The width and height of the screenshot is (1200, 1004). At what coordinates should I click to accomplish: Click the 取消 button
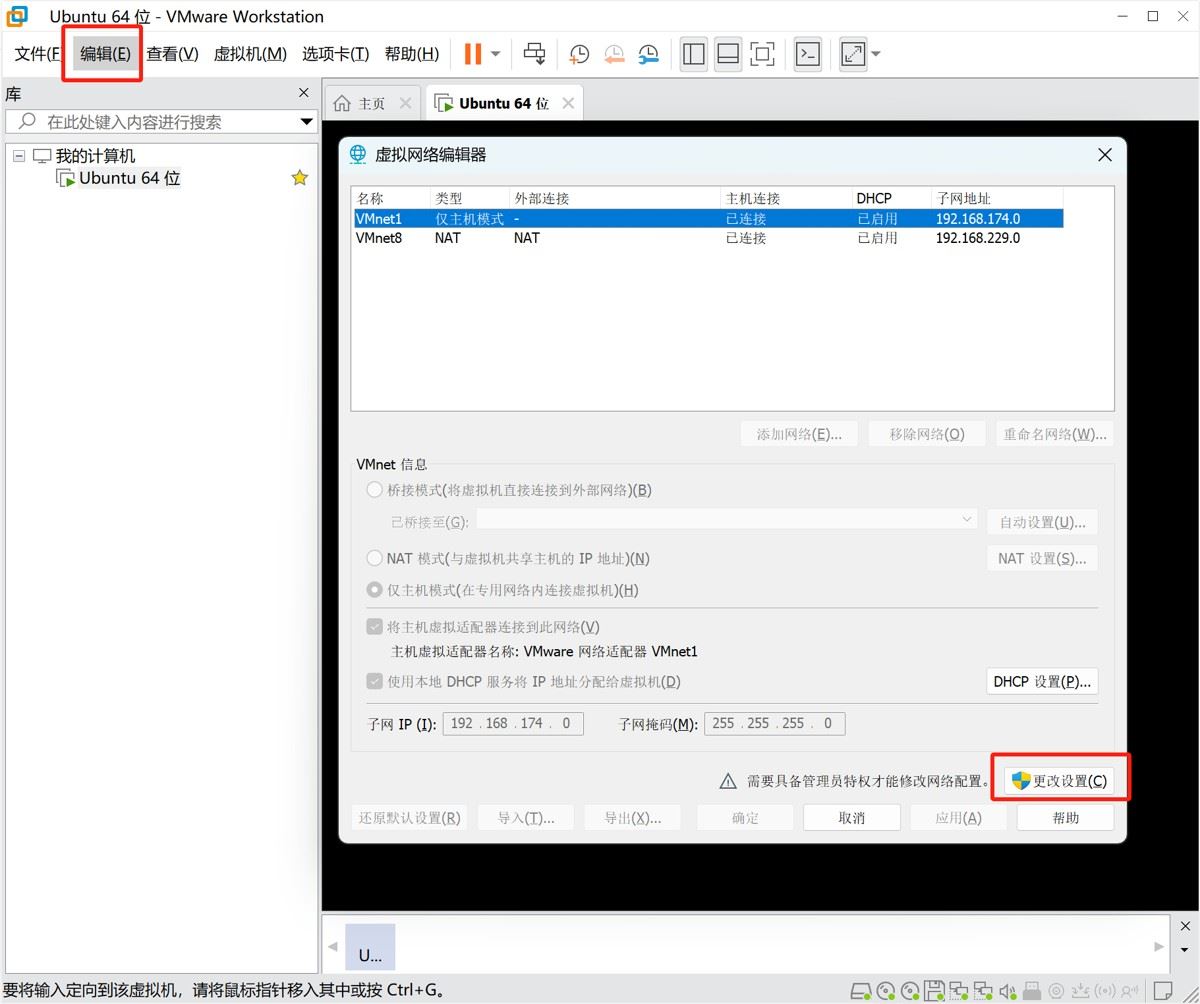(x=851, y=817)
